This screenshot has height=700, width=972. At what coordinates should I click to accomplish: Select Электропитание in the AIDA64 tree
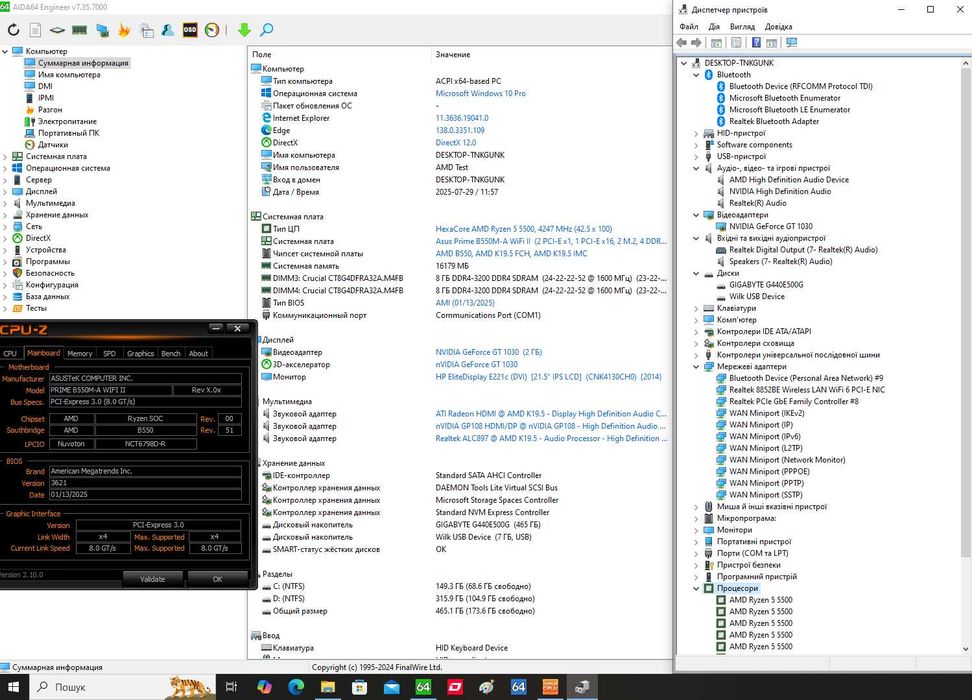tap(67, 122)
